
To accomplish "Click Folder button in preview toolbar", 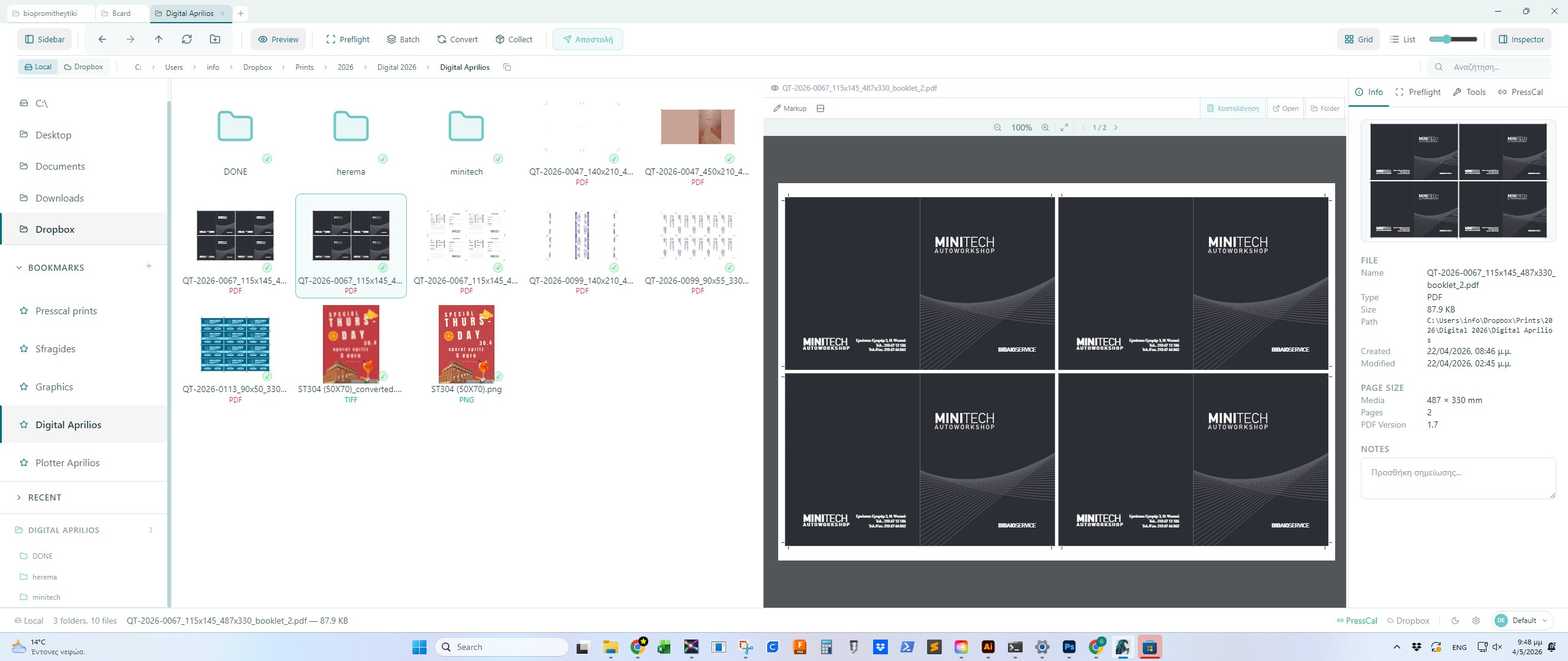I will 1325,108.
